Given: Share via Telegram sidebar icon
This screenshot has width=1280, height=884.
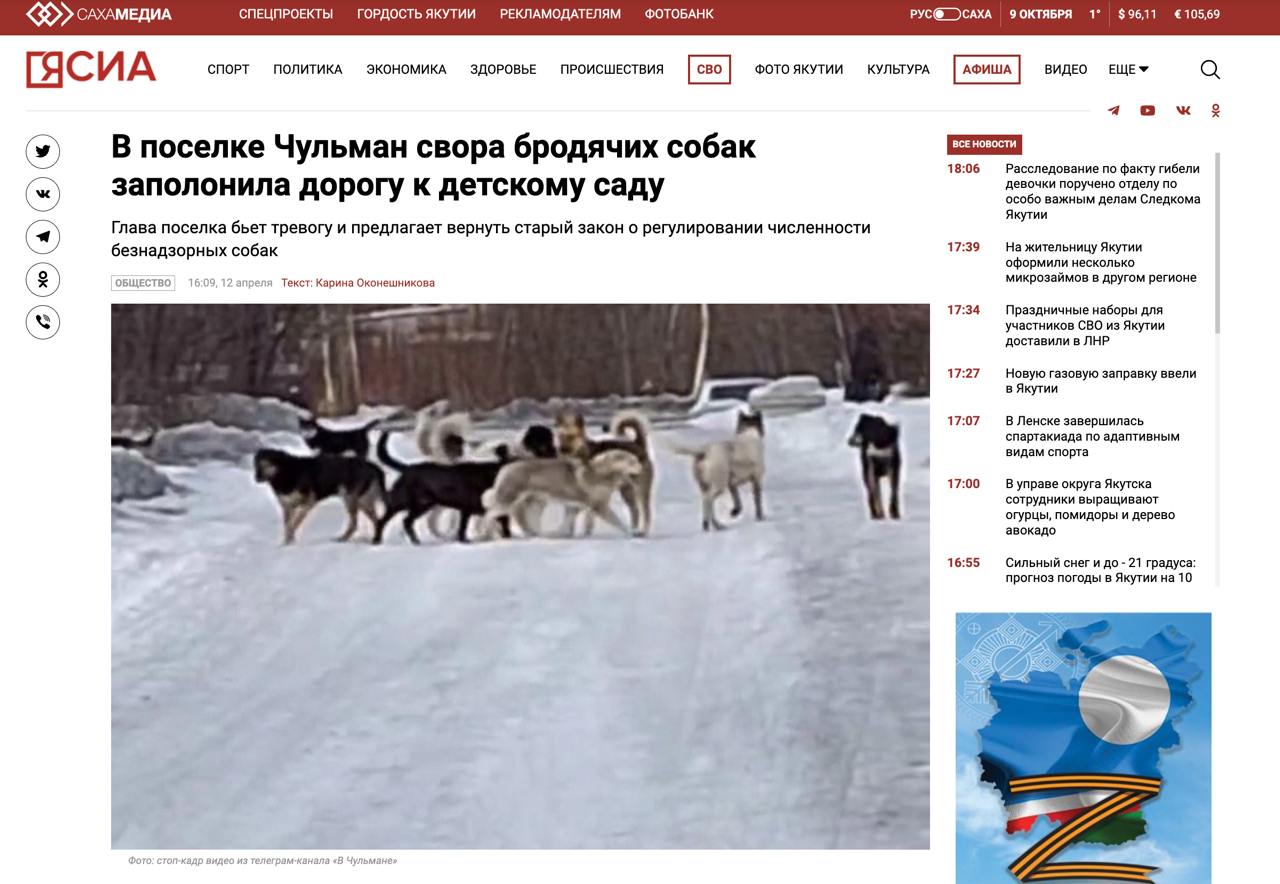Looking at the screenshot, I should pyautogui.click(x=43, y=237).
